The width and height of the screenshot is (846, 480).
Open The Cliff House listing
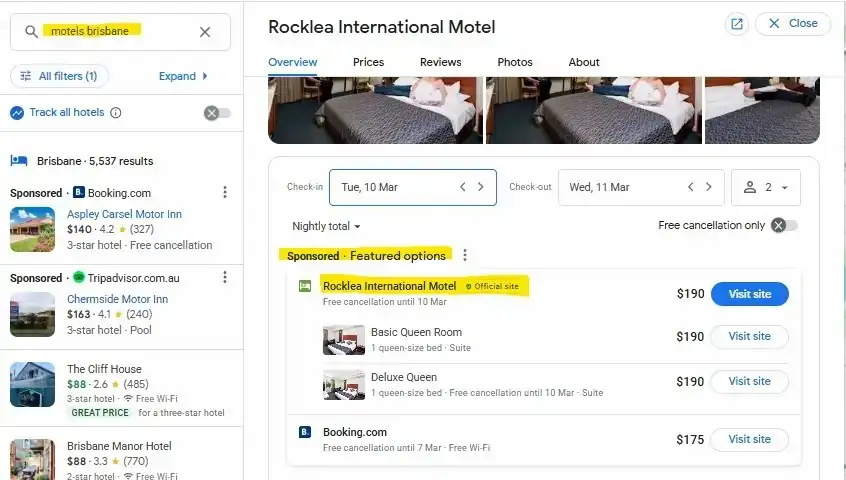(104, 369)
